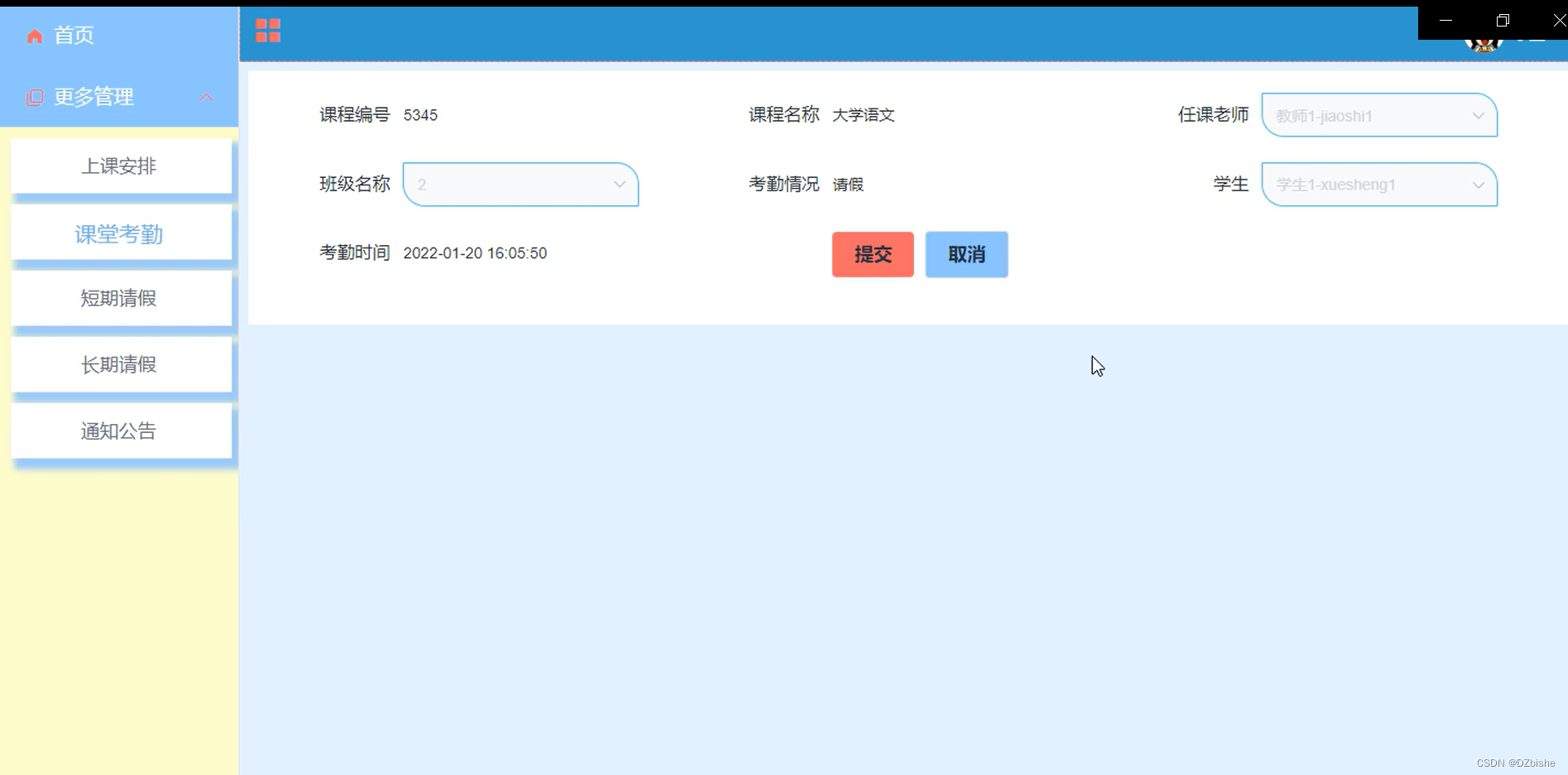1568x775 pixels.
Task: Select 首页 in the sidebar
Action: [x=73, y=36]
